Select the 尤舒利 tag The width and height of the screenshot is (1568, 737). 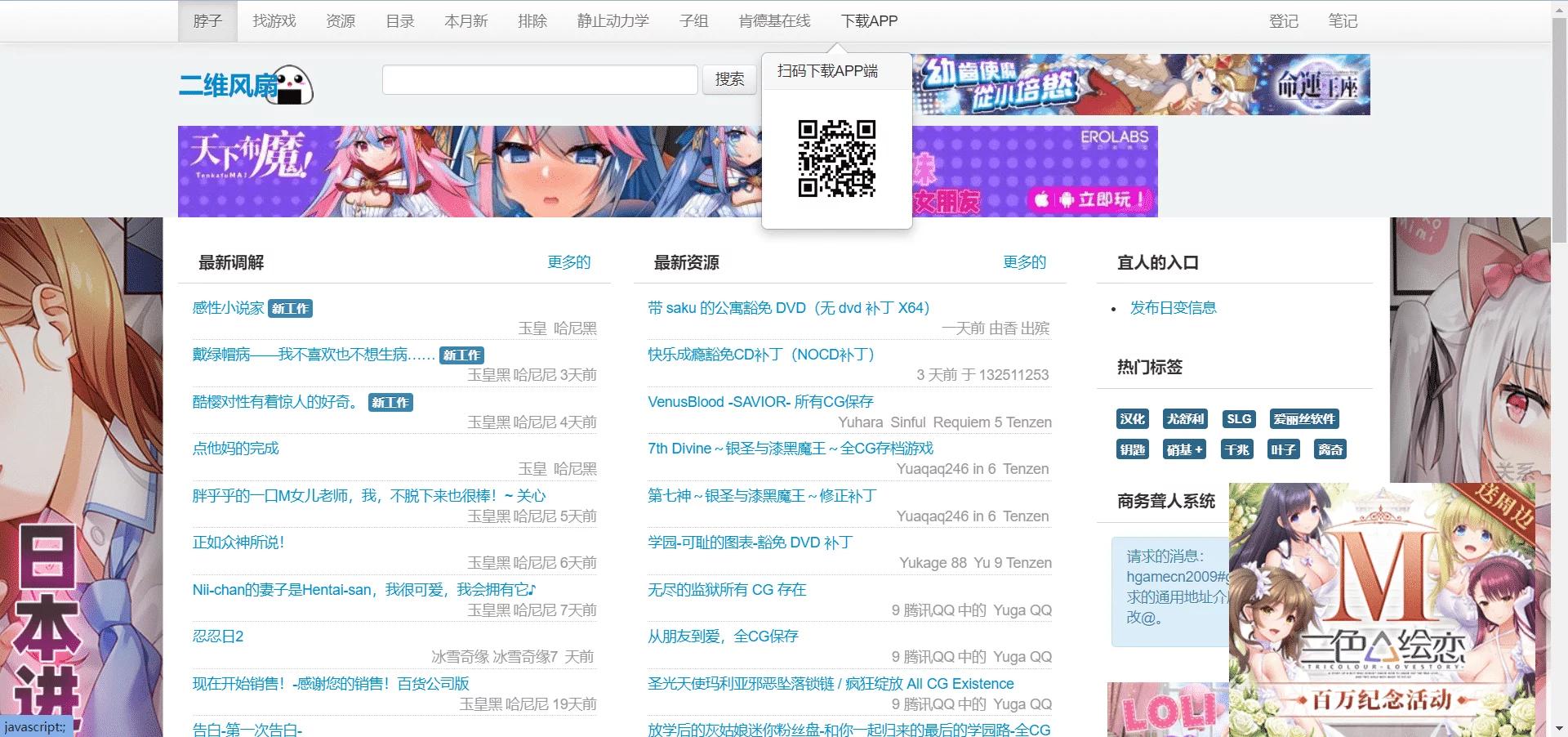(x=1186, y=419)
